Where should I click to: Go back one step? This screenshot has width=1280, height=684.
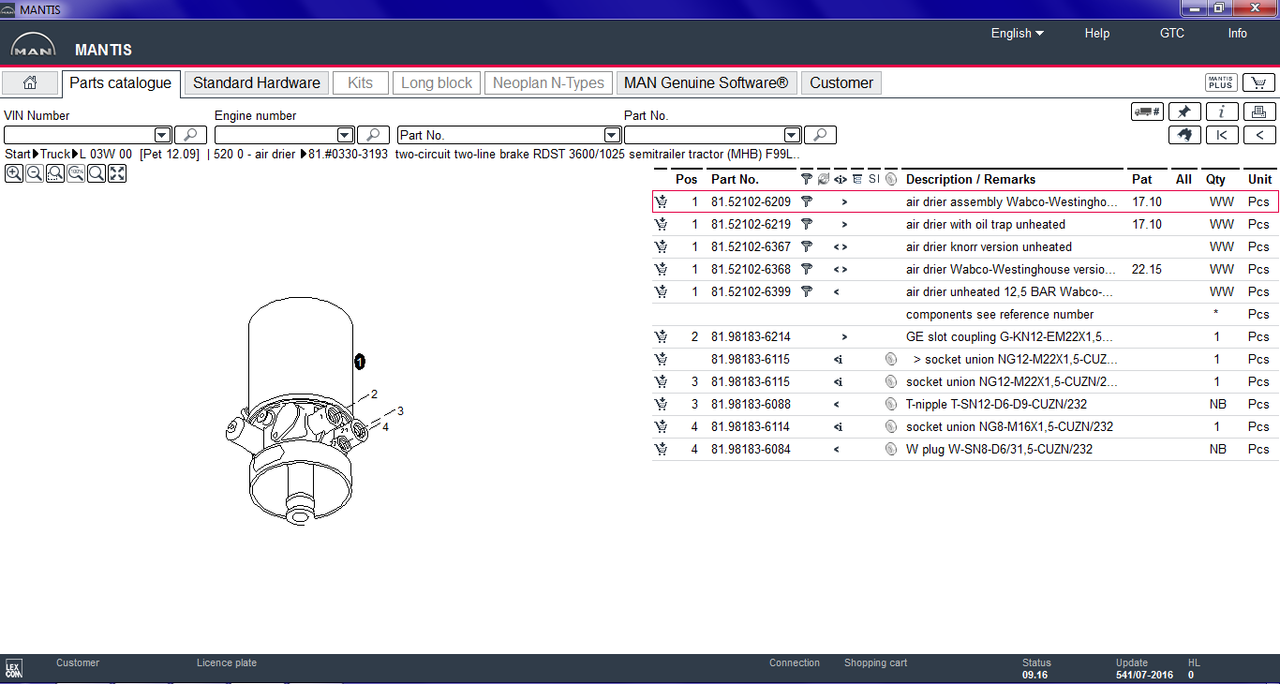pyautogui.click(x=1259, y=135)
